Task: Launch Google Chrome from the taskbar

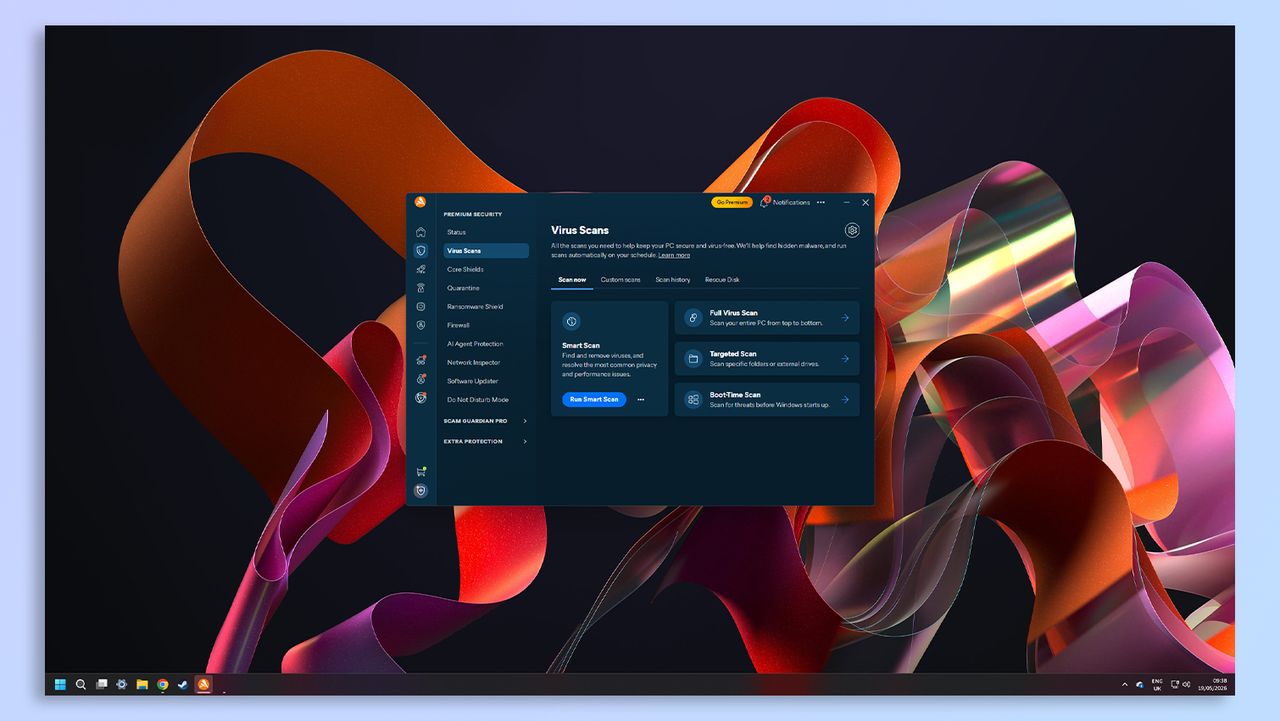Action: coord(162,685)
